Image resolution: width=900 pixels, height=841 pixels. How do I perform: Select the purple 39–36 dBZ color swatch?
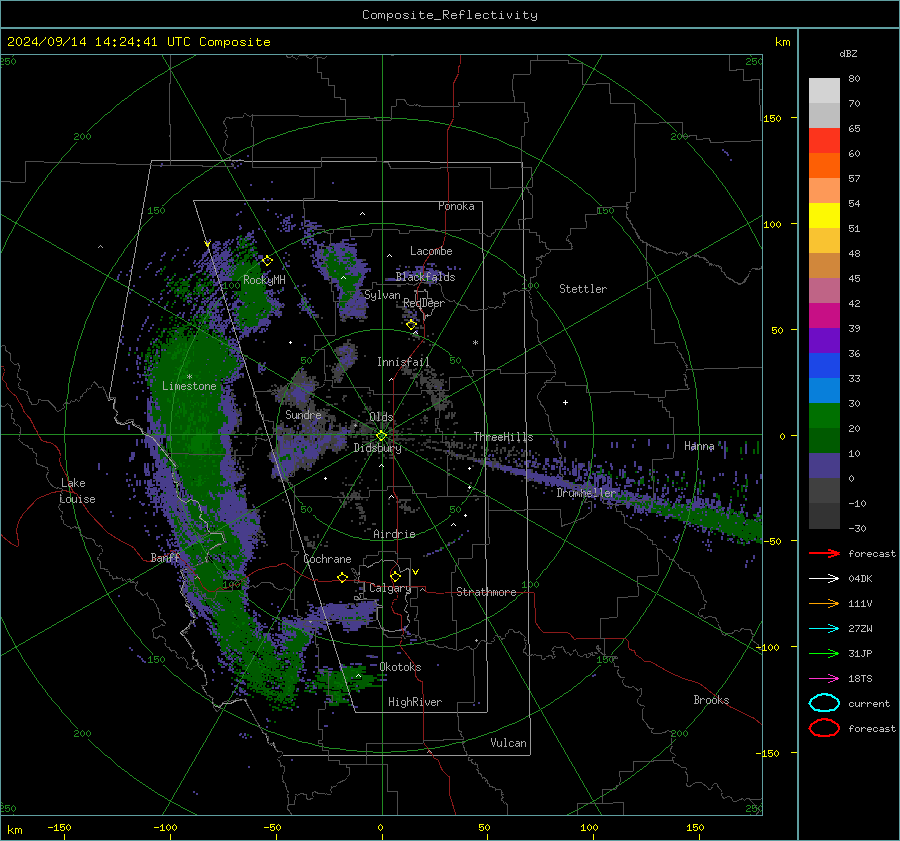point(824,341)
